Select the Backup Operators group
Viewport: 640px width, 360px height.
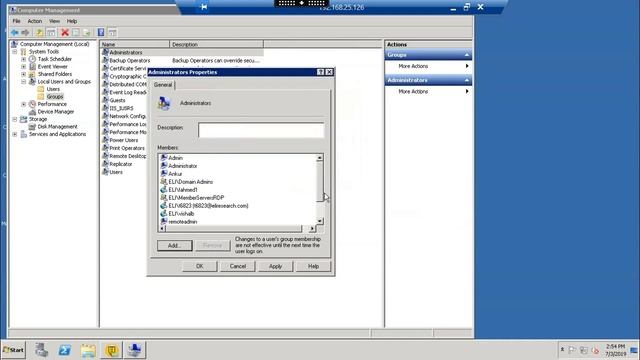[129, 60]
